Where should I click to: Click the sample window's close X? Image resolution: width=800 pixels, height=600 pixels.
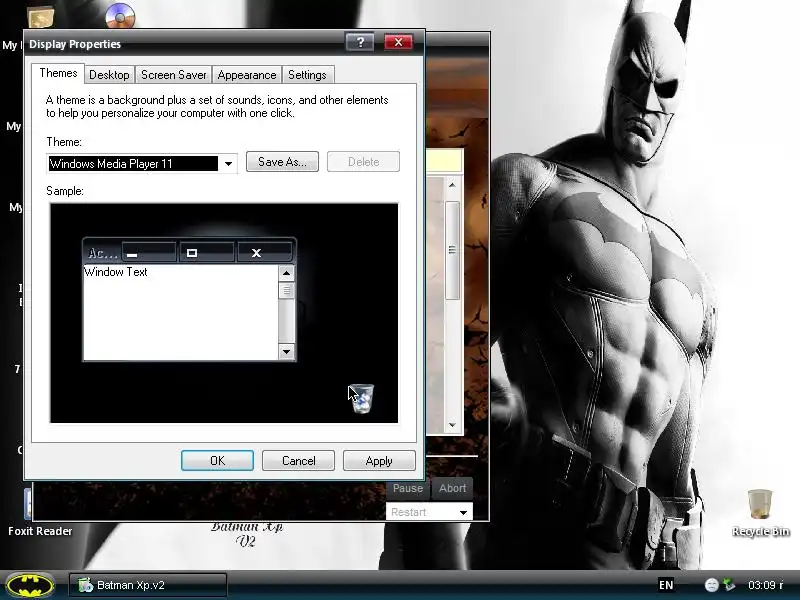point(264,253)
